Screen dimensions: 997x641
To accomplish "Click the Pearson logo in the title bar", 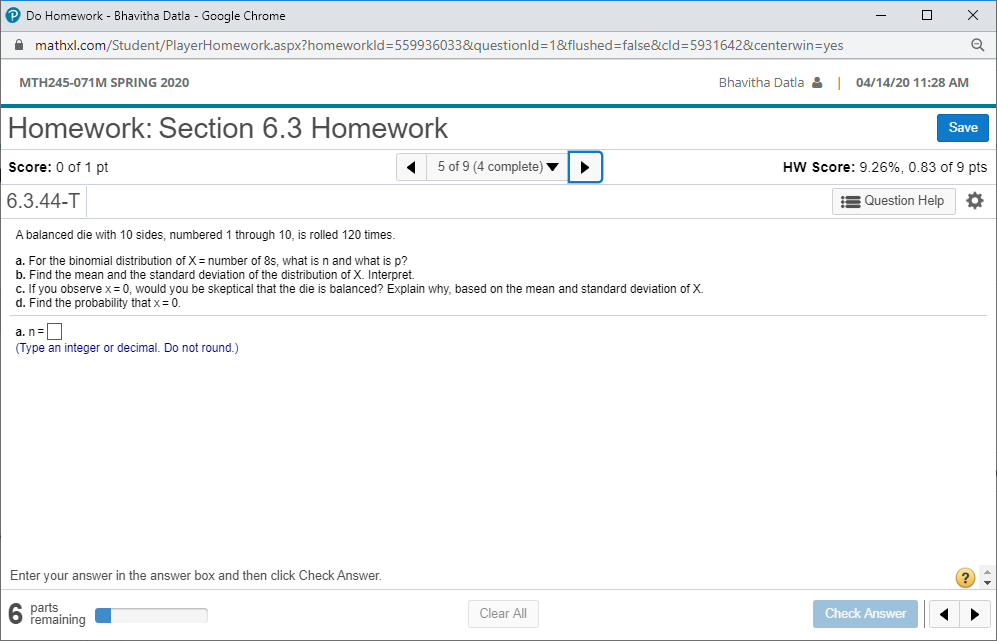I will point(12,15).
